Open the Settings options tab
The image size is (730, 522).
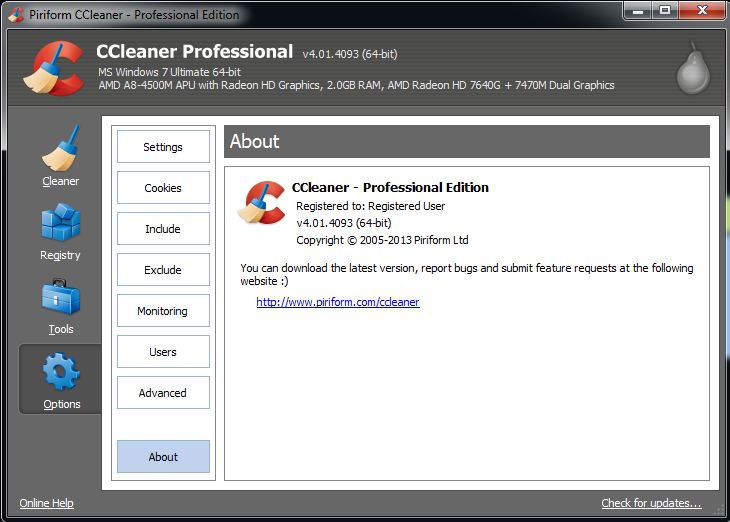coord(163,147)
